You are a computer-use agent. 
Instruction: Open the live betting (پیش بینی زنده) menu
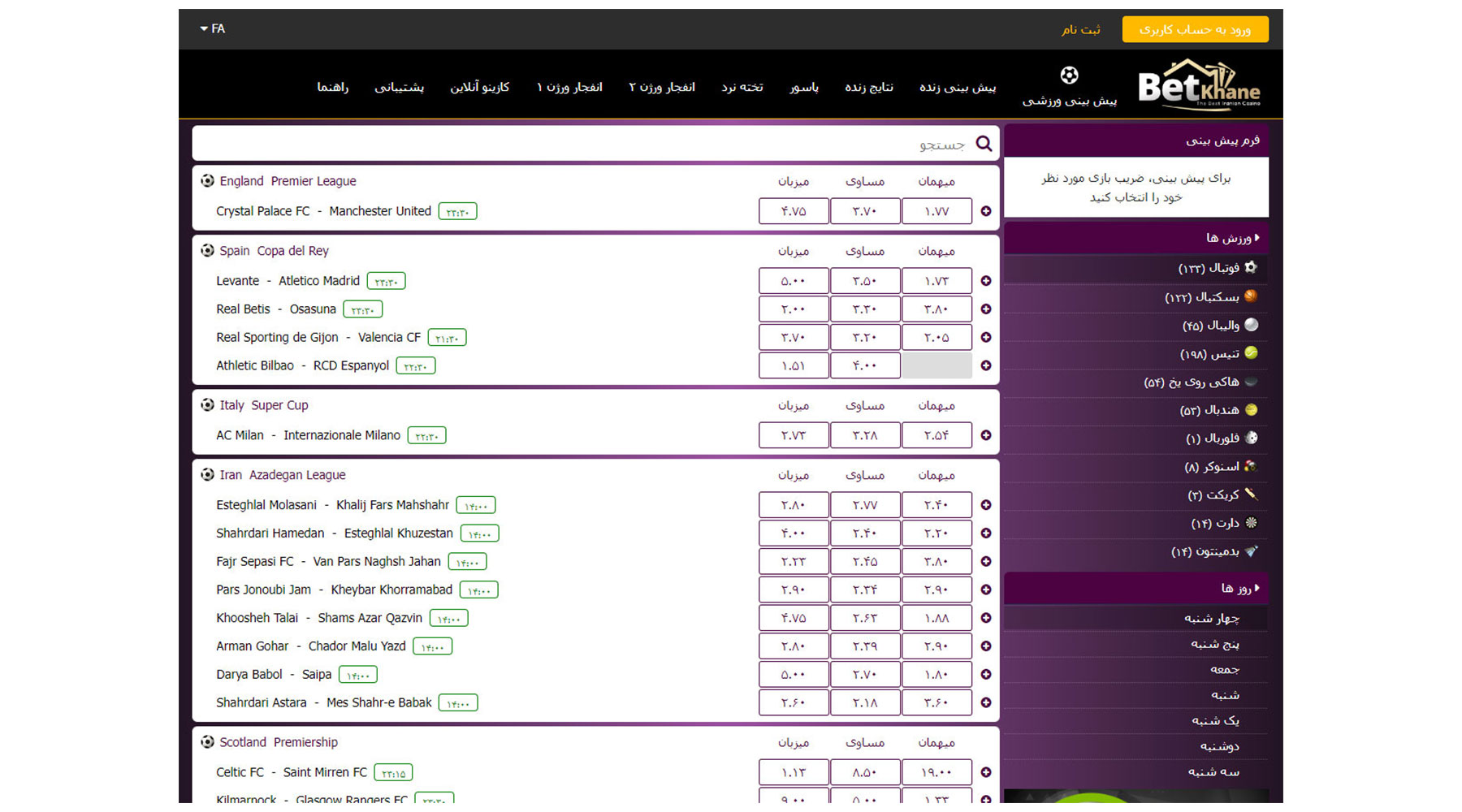[958, 87]
